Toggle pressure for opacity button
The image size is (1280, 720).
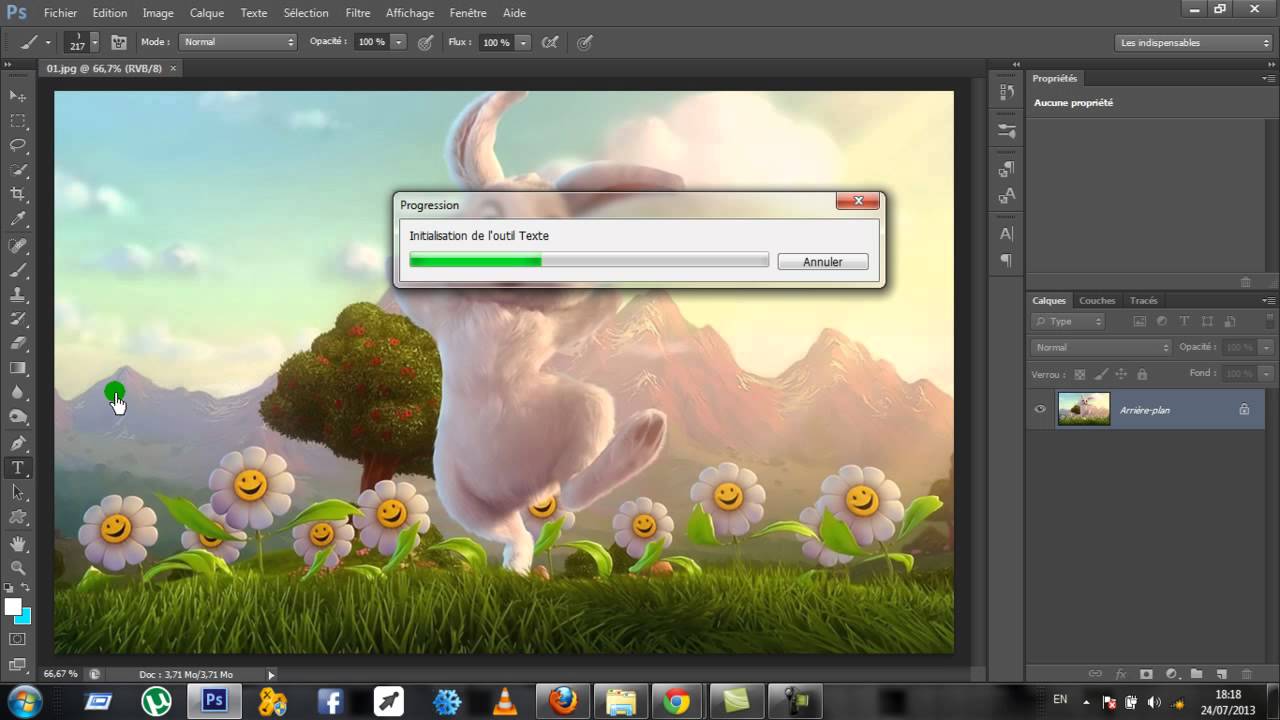pyautogui.click(x=425, y=42)
